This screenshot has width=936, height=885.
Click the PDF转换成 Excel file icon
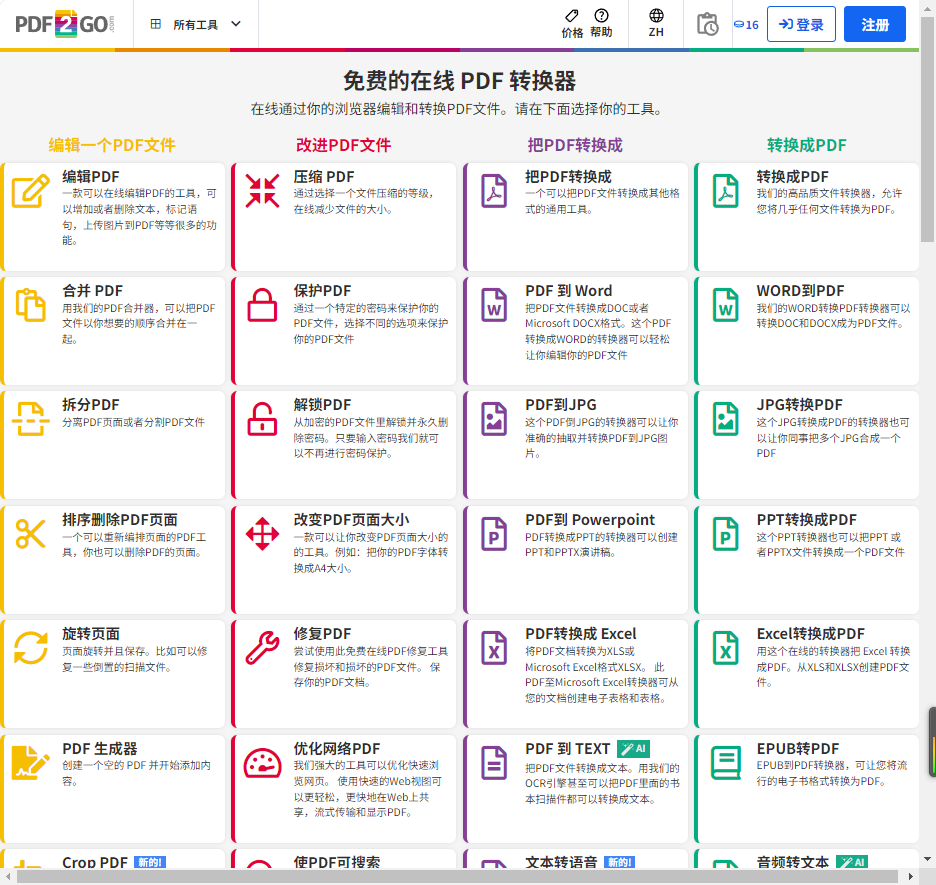click(x=494, y=647)
